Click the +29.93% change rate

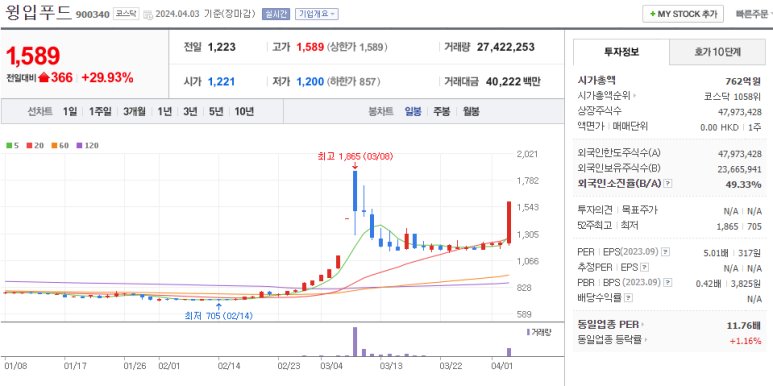pyautogui.click(x=107, y=77)
